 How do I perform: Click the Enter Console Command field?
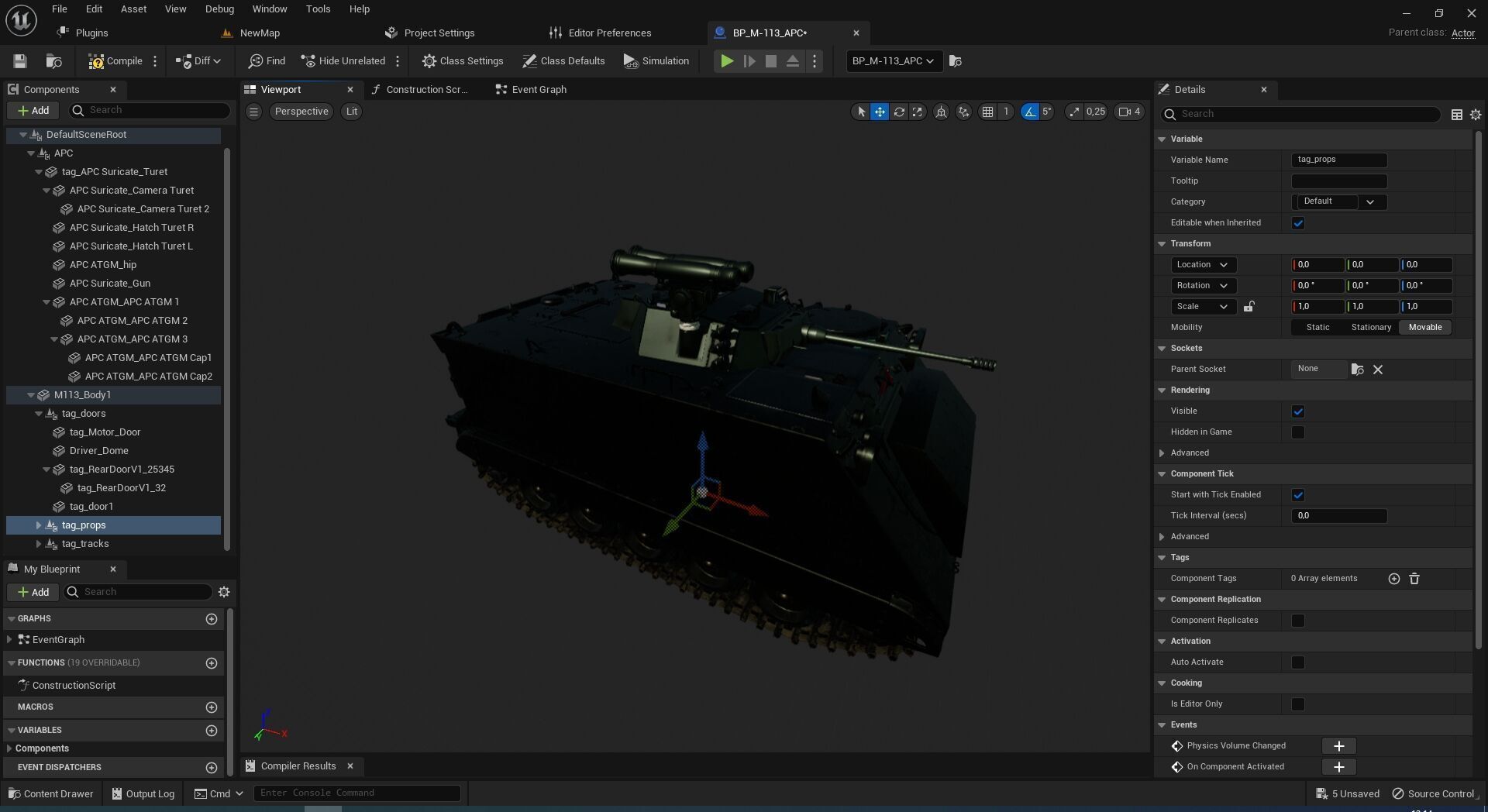pyautogui.click(x=357, y=793)
